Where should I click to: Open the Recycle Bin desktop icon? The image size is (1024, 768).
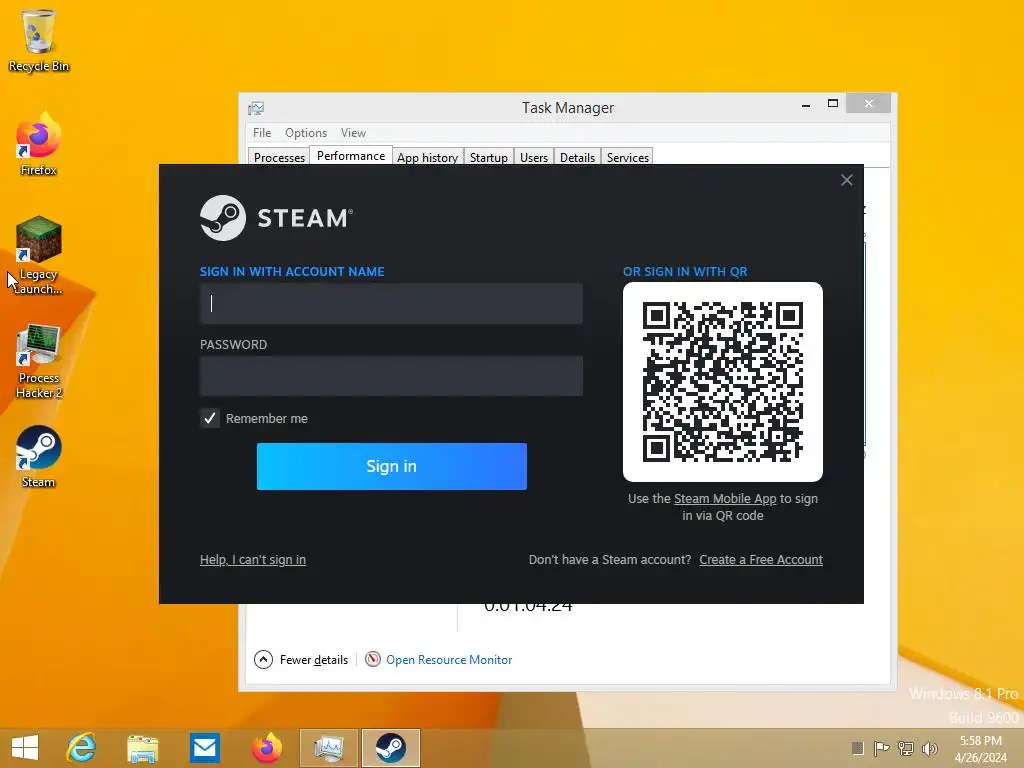(39, 40)
